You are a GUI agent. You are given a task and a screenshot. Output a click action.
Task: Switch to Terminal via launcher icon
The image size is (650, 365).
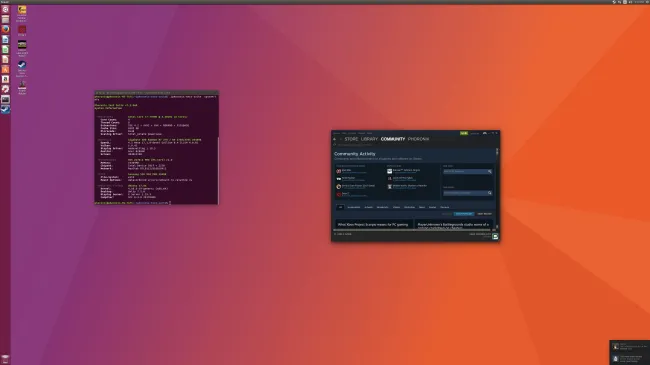(x=5, y=100)
